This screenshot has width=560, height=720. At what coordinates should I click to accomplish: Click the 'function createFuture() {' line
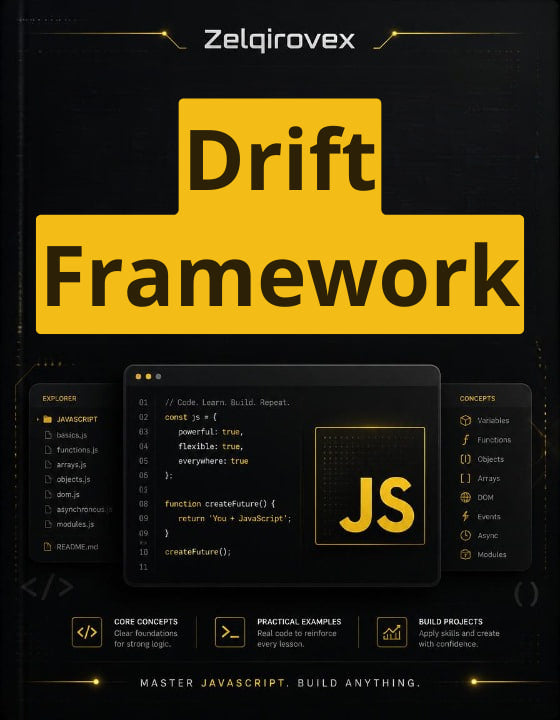tap(220, 504)
